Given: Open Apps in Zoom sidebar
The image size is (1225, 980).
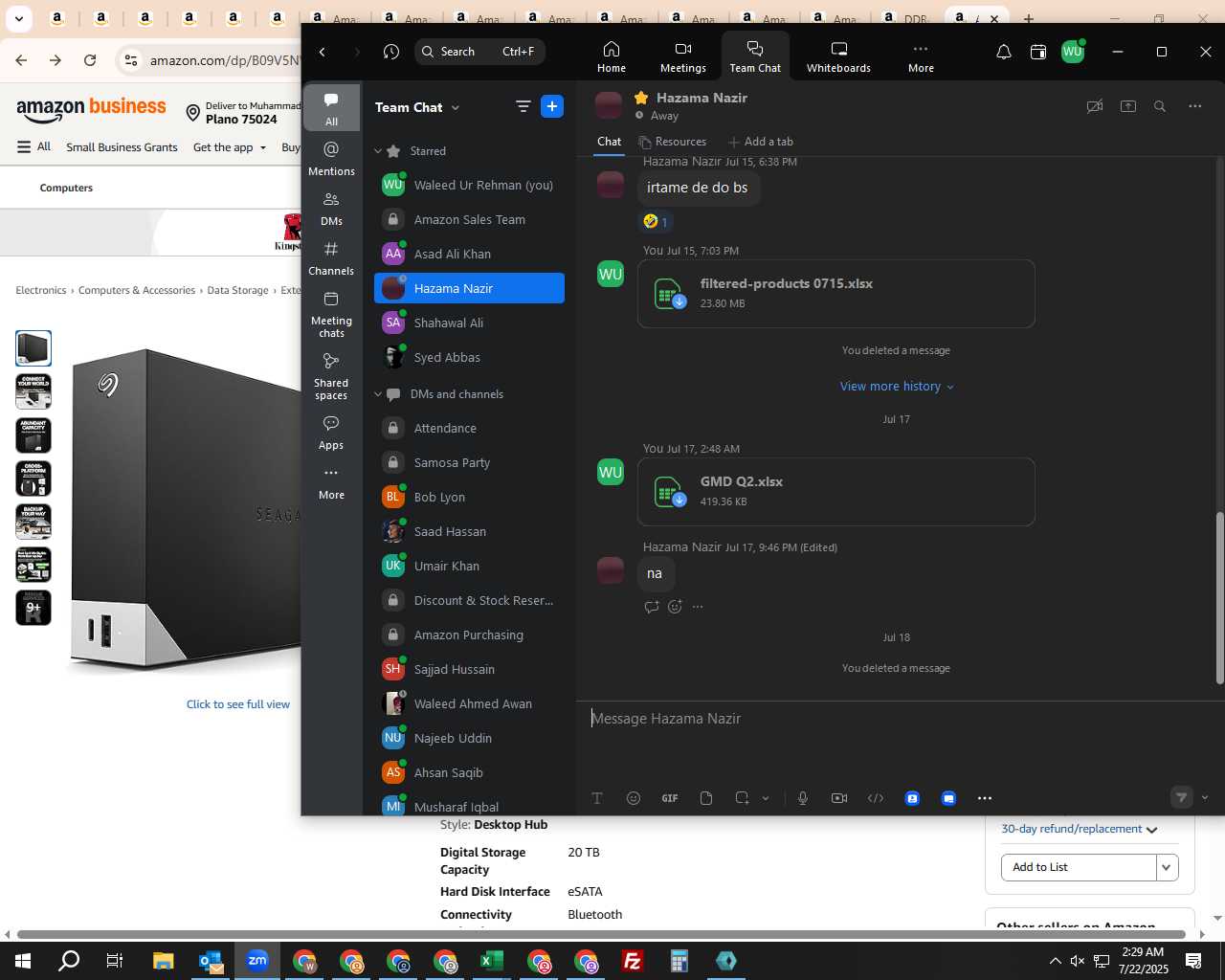Looking at the screenshot, I should pyautogui.click(x=331, y=433).
